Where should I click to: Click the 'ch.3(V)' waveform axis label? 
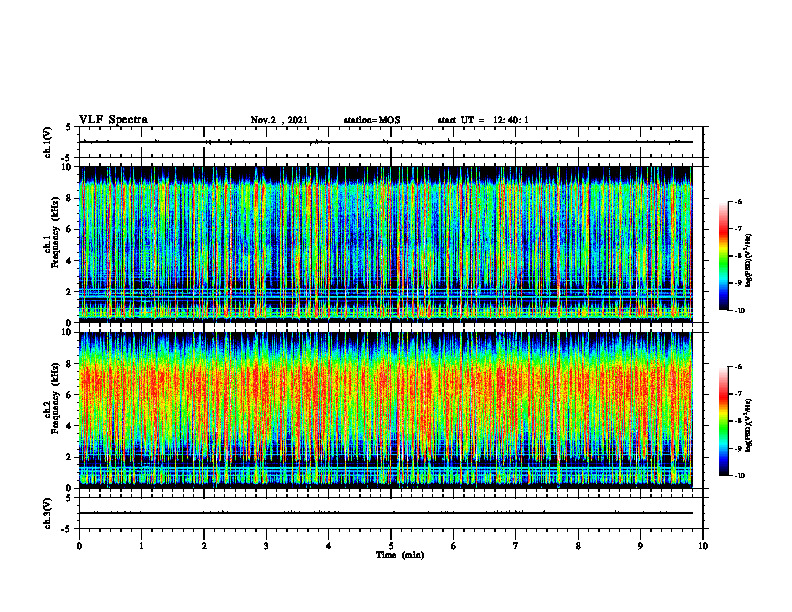point(47,513)
